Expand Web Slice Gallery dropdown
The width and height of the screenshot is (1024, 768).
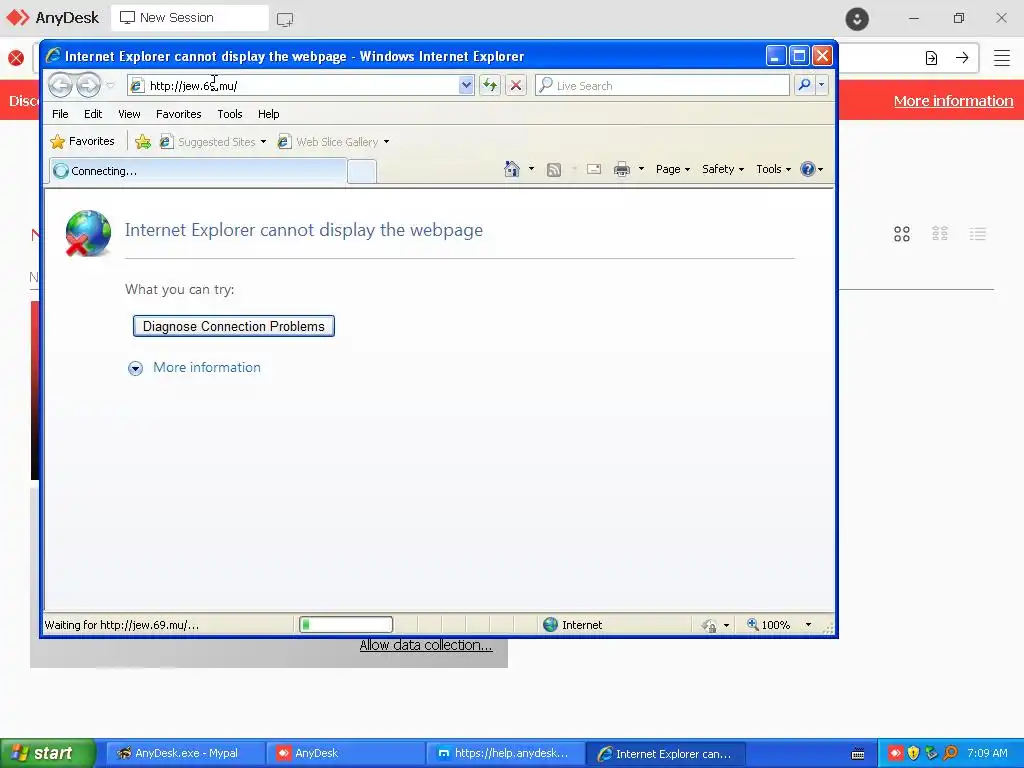387,142
